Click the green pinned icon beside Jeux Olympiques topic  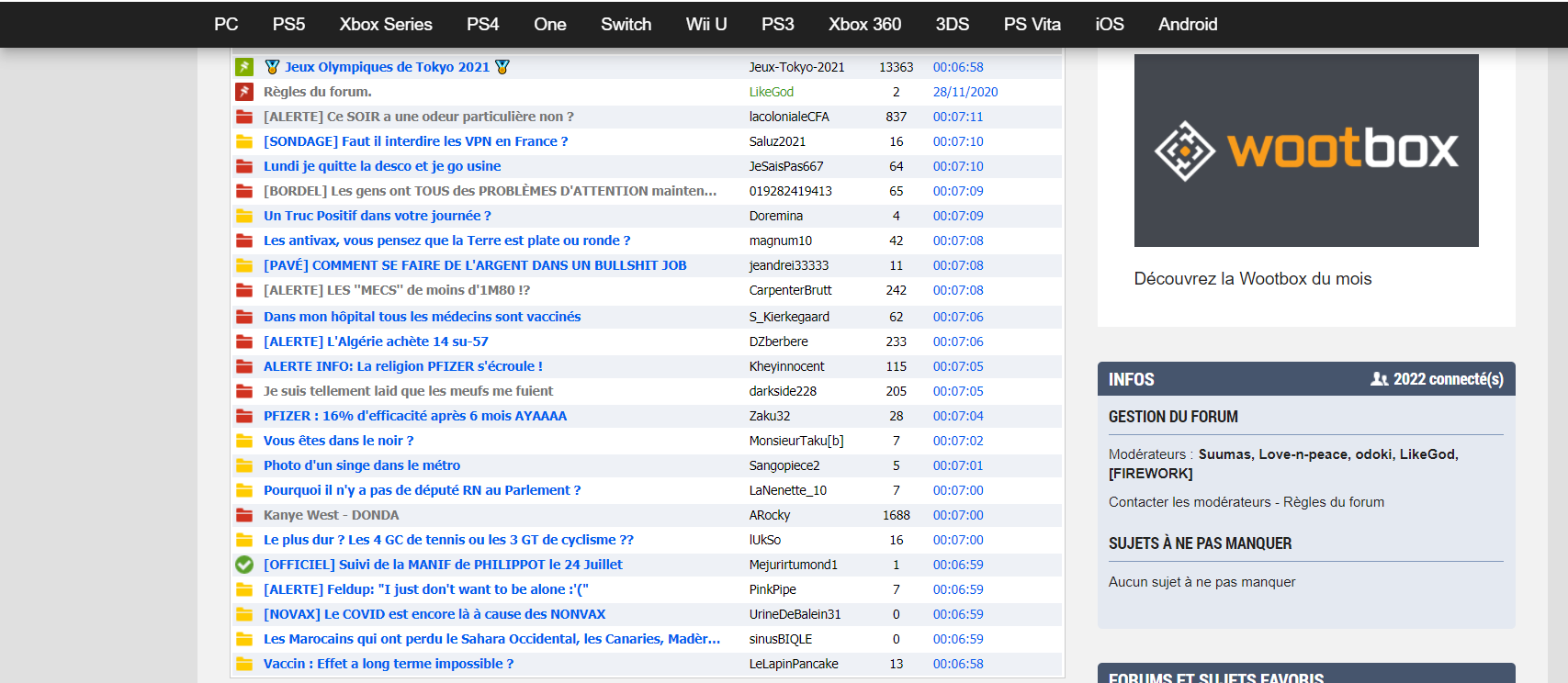[244, 67]
